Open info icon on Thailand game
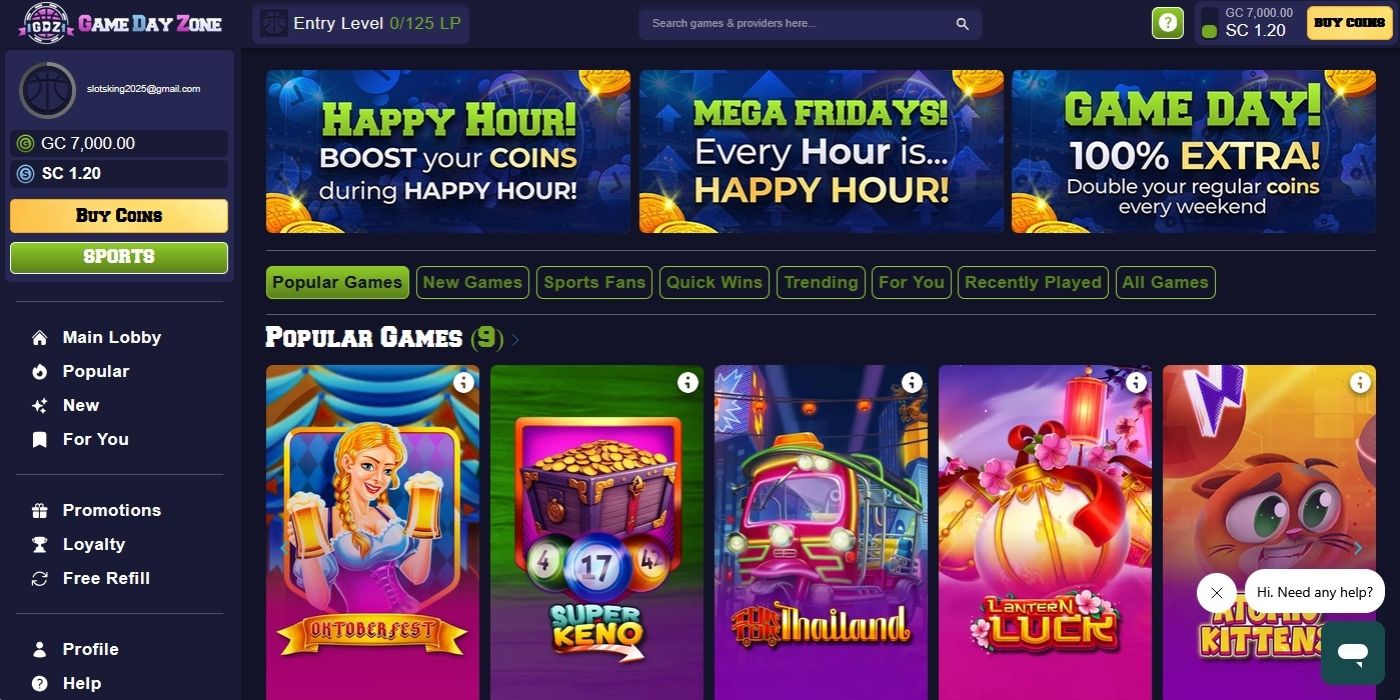 (x=911, y=382)
